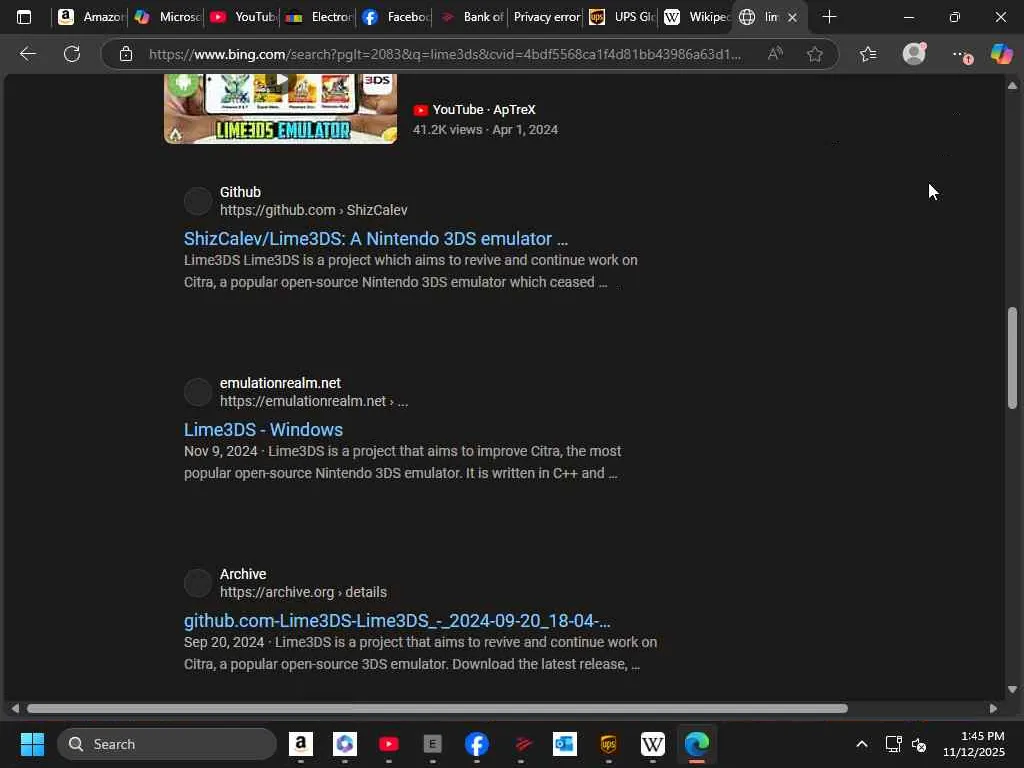The height and width of the screenshot is (768, 1024).
Task: Open Outlook from the taskbar
Action: click(x=565, y=744)
